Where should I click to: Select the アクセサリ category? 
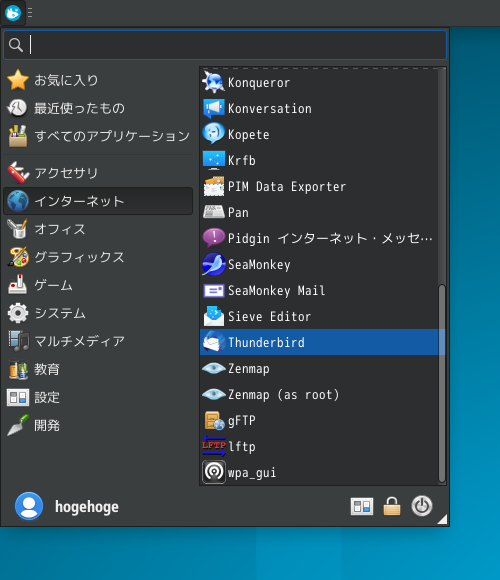(98, 173)
